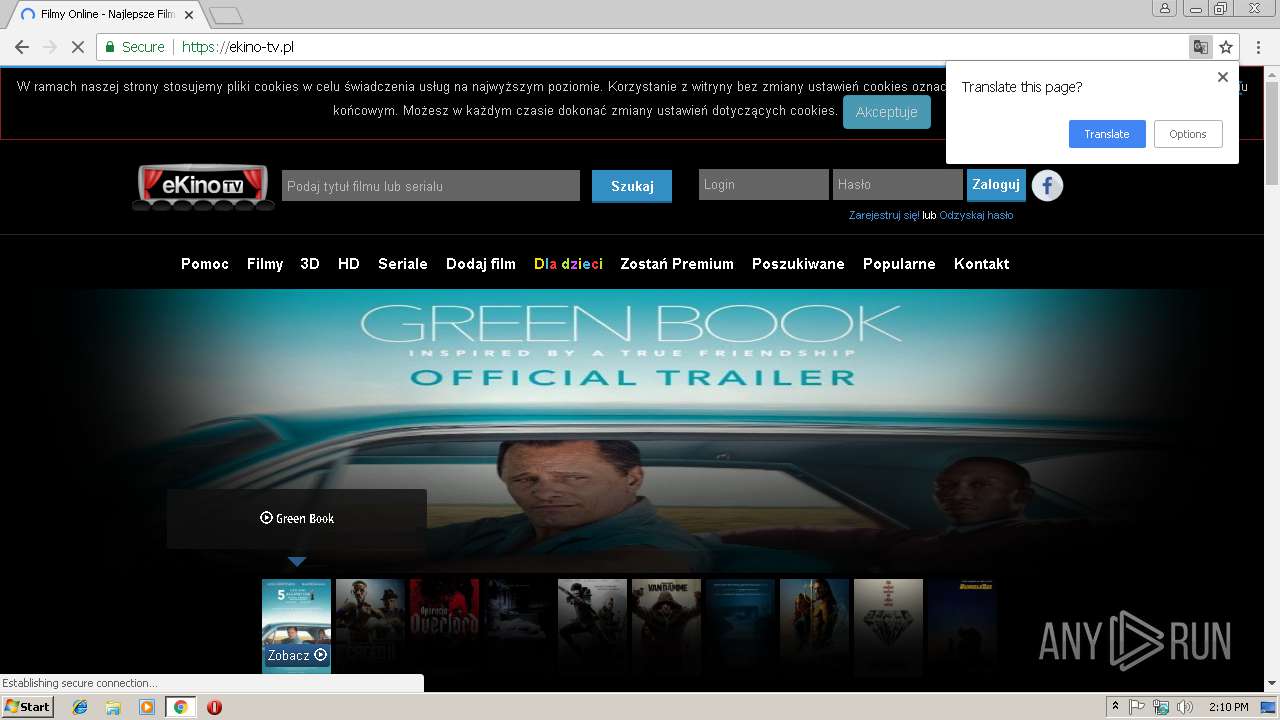The width and height of the screenshot is (1280, 720).
Task: Open a new browser tab
Action: coord(226,15)
